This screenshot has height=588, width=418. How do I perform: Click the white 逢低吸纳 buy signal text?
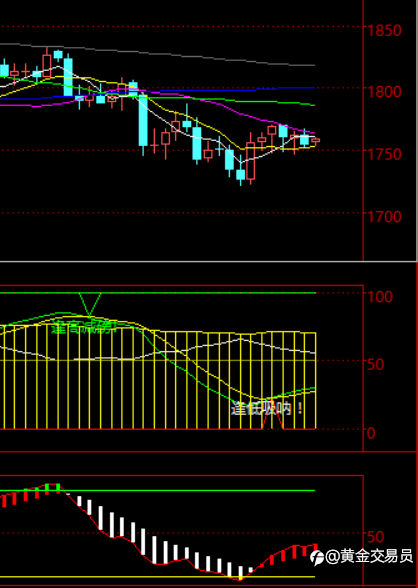click(x=266, y=408)
